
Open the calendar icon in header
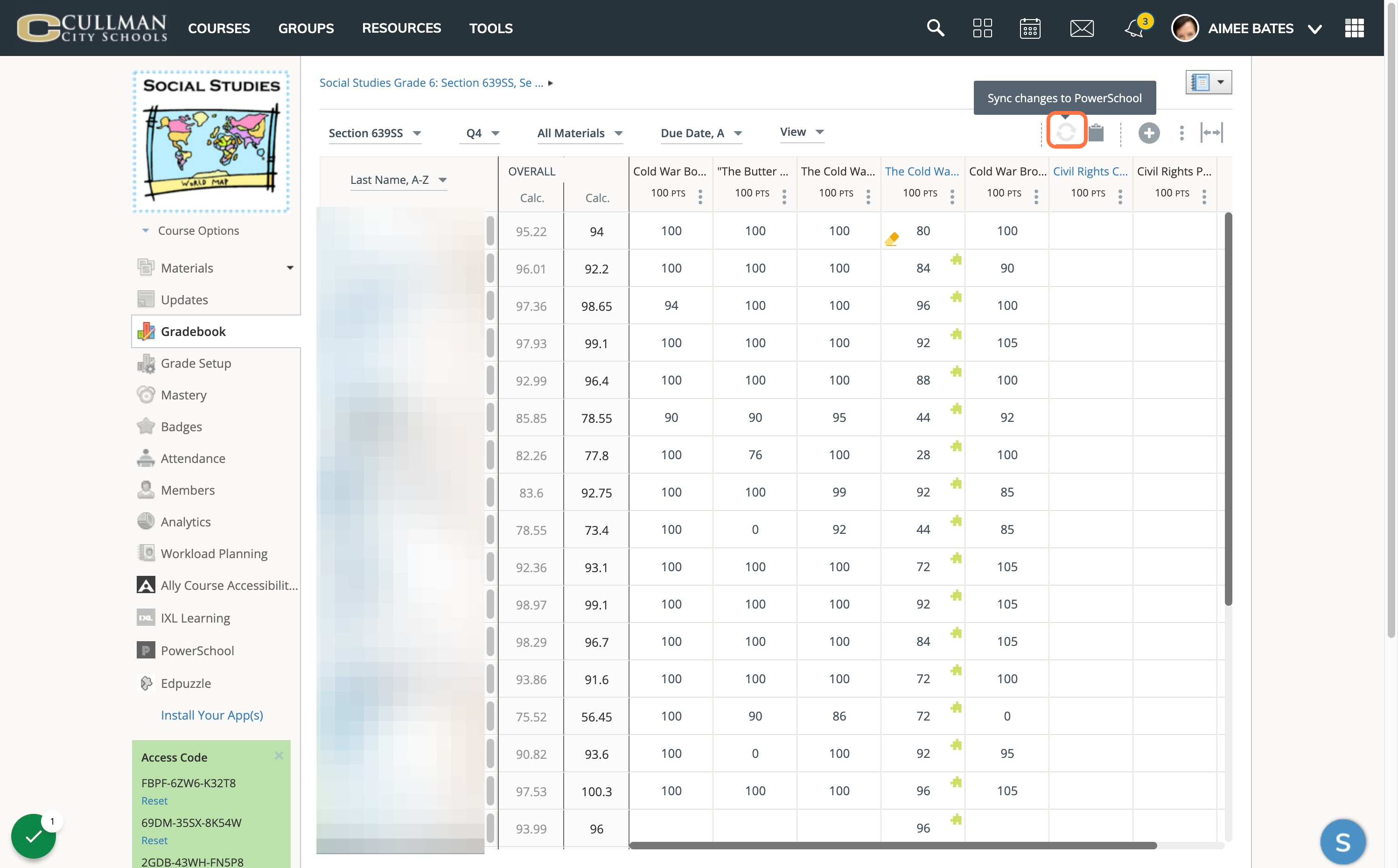(x=1030, y=28)
